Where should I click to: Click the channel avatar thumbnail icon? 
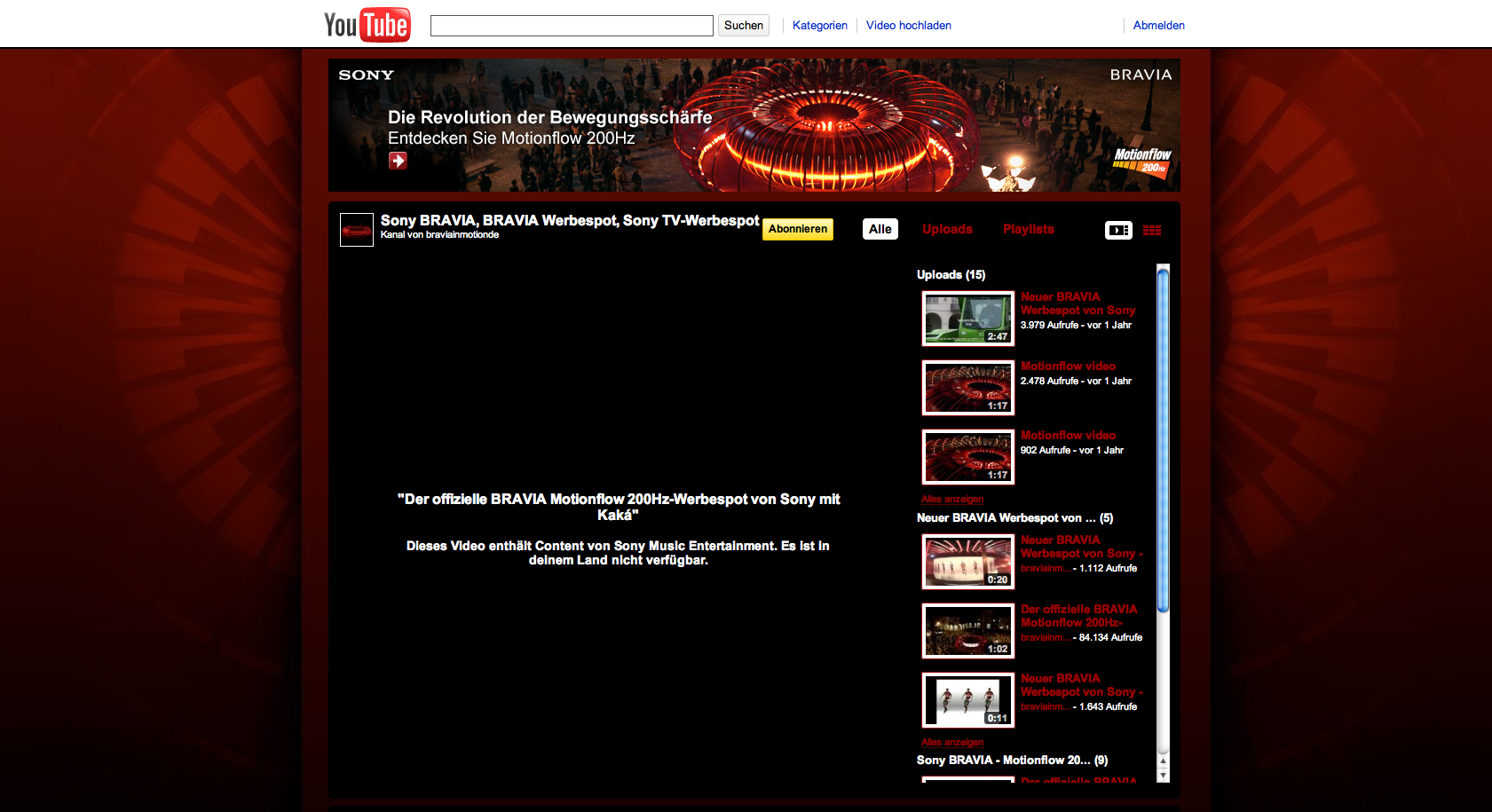coord(357,230)
